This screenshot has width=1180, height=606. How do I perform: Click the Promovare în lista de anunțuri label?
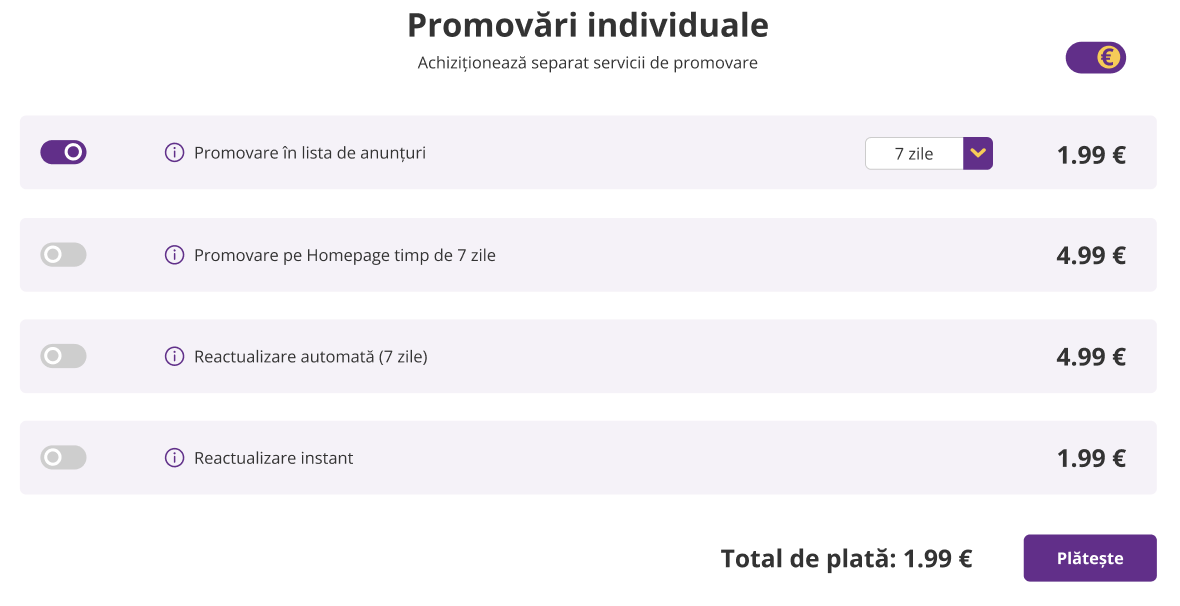click(x=310, y=153)
